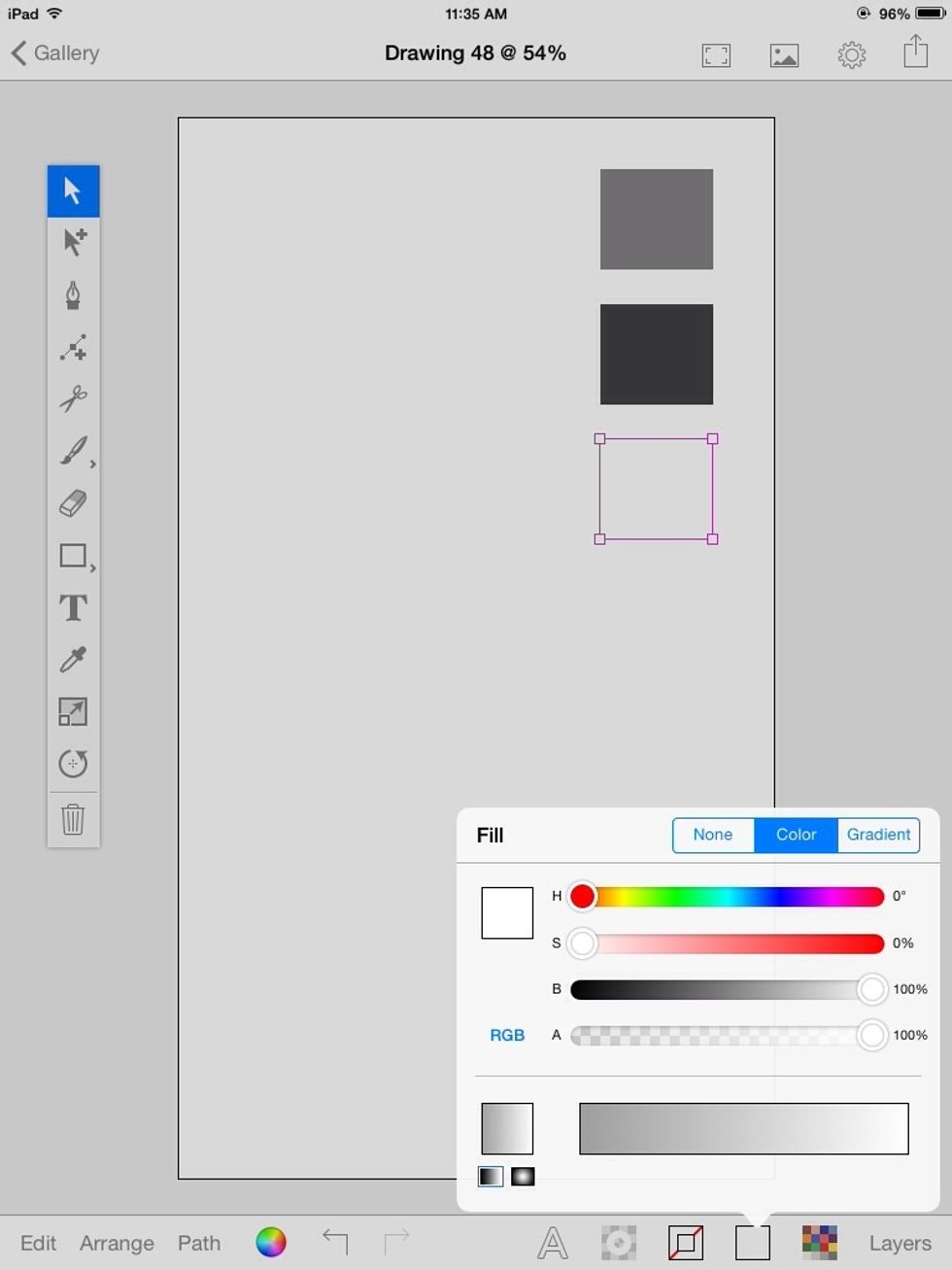Pick the Eraser tool
The image size is (952, 1270).
coord(73,503)
